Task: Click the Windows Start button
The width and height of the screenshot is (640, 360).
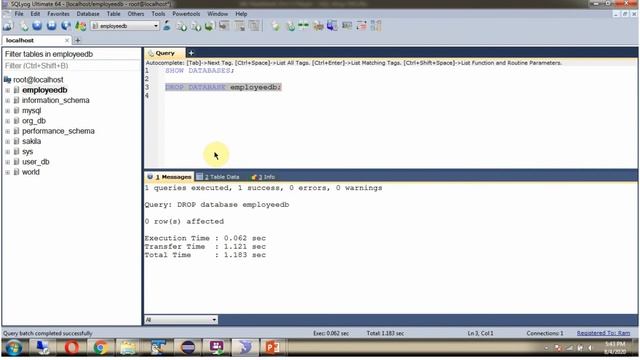Action: click(14, 348)
